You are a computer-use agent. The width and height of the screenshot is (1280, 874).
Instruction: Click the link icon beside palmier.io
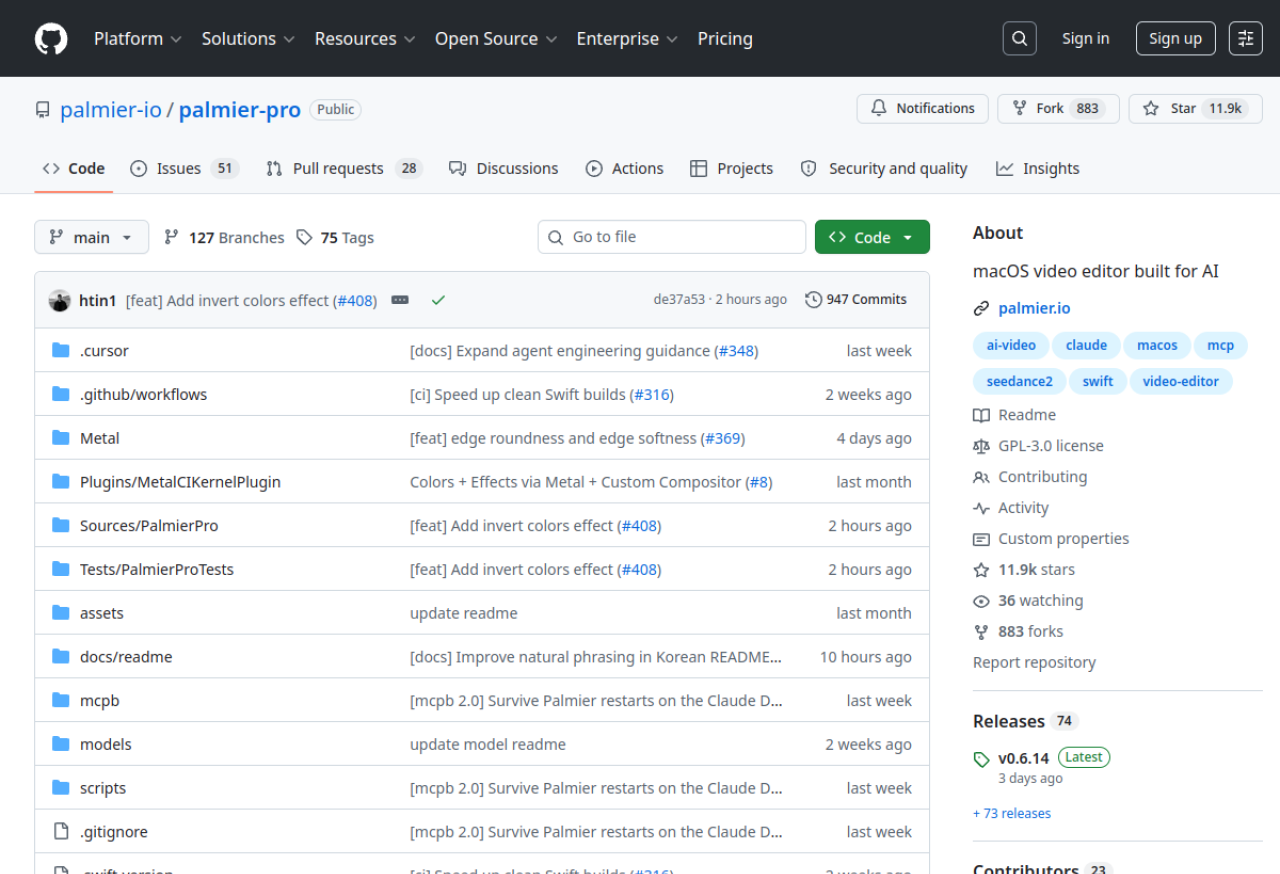click(x=981, y=309)
